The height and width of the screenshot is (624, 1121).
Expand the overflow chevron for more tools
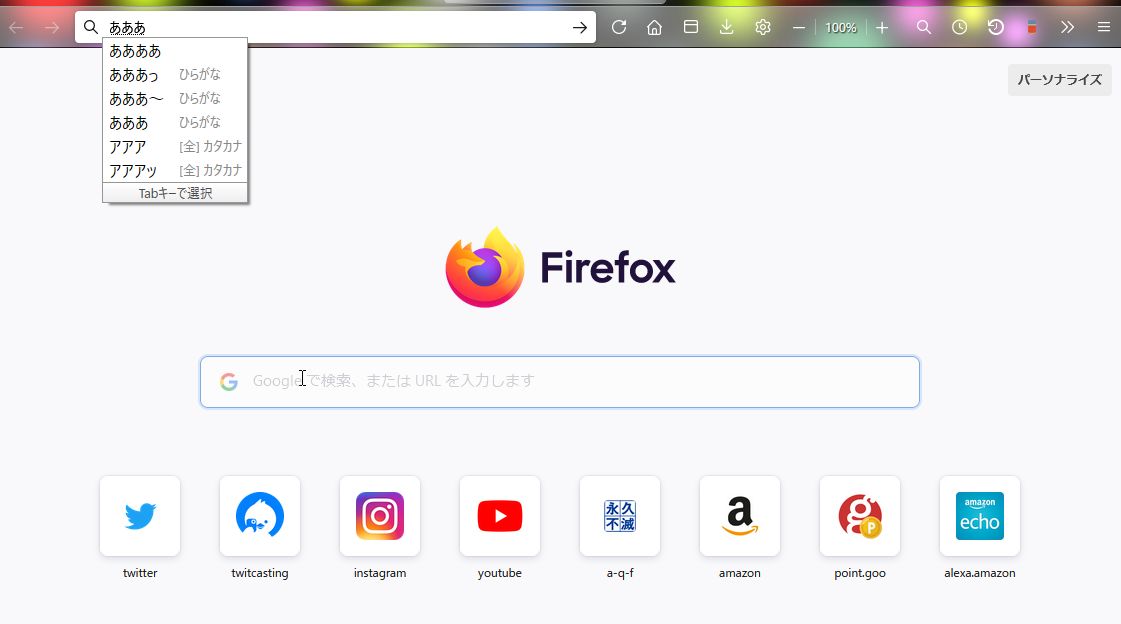point(1068,28)
